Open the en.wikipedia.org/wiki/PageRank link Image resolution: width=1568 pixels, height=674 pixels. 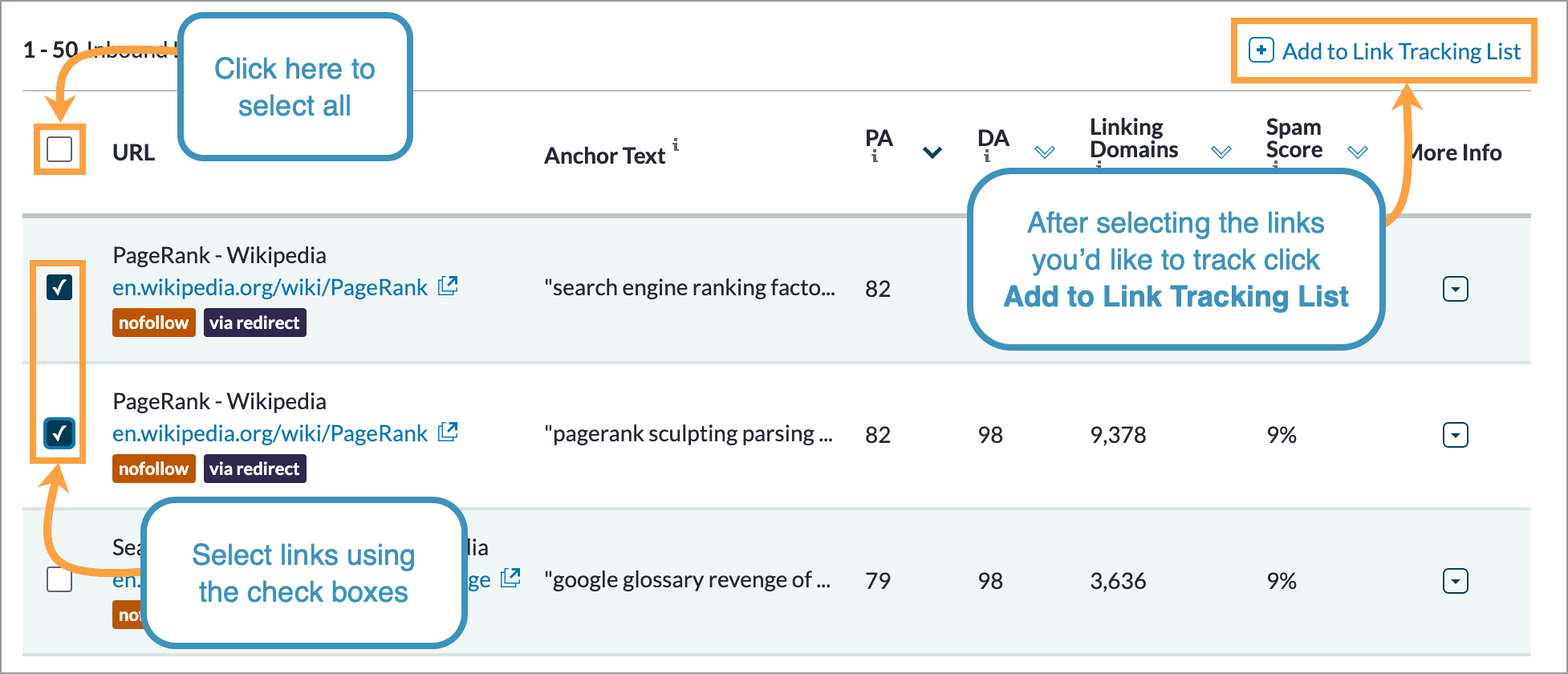pyautogui.click(x=269, y=286)
